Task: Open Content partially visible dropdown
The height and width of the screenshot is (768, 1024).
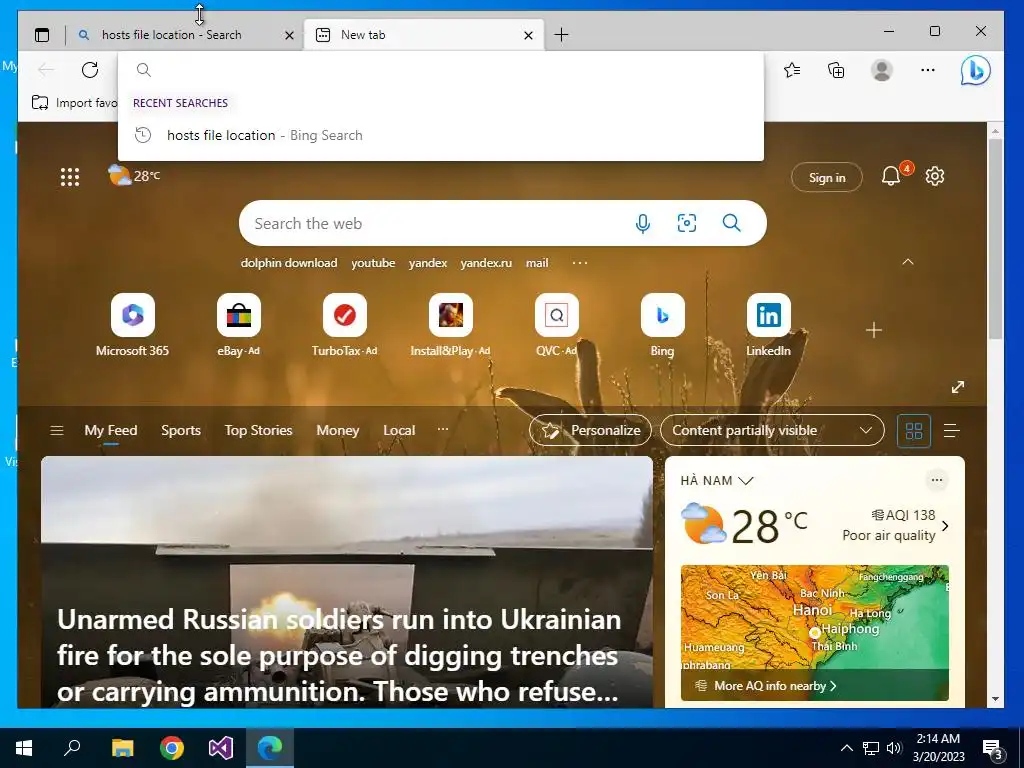Action: (x=773, y=430)
